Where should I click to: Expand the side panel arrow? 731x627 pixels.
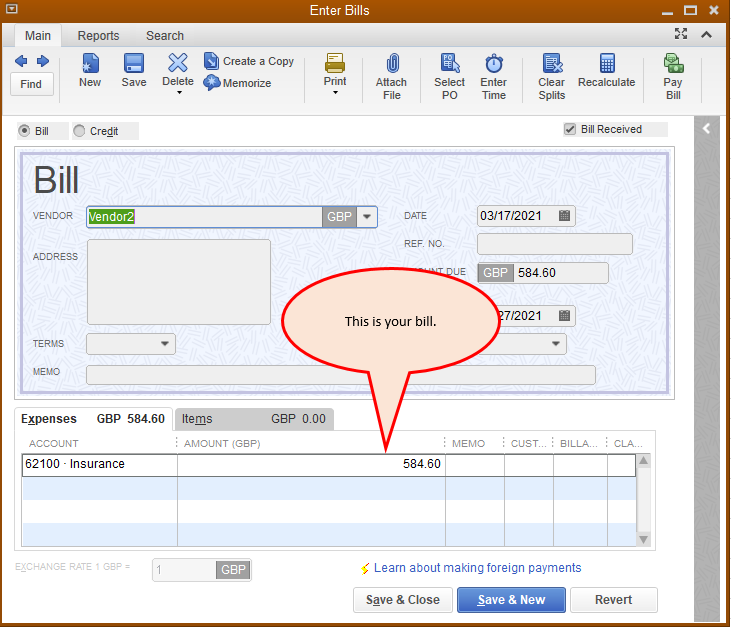pyautogui.click(x=706, y=129)
